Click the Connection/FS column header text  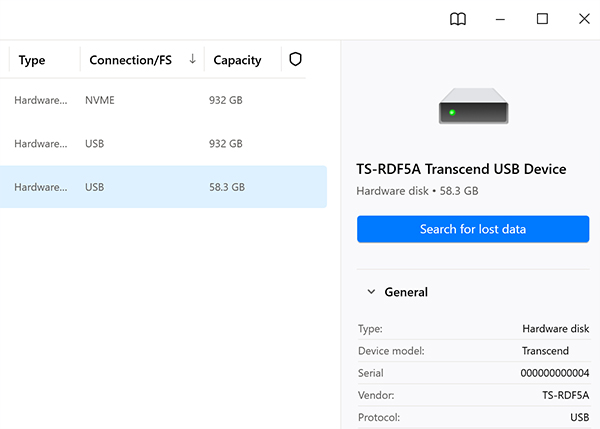click(x=130, y=60)
